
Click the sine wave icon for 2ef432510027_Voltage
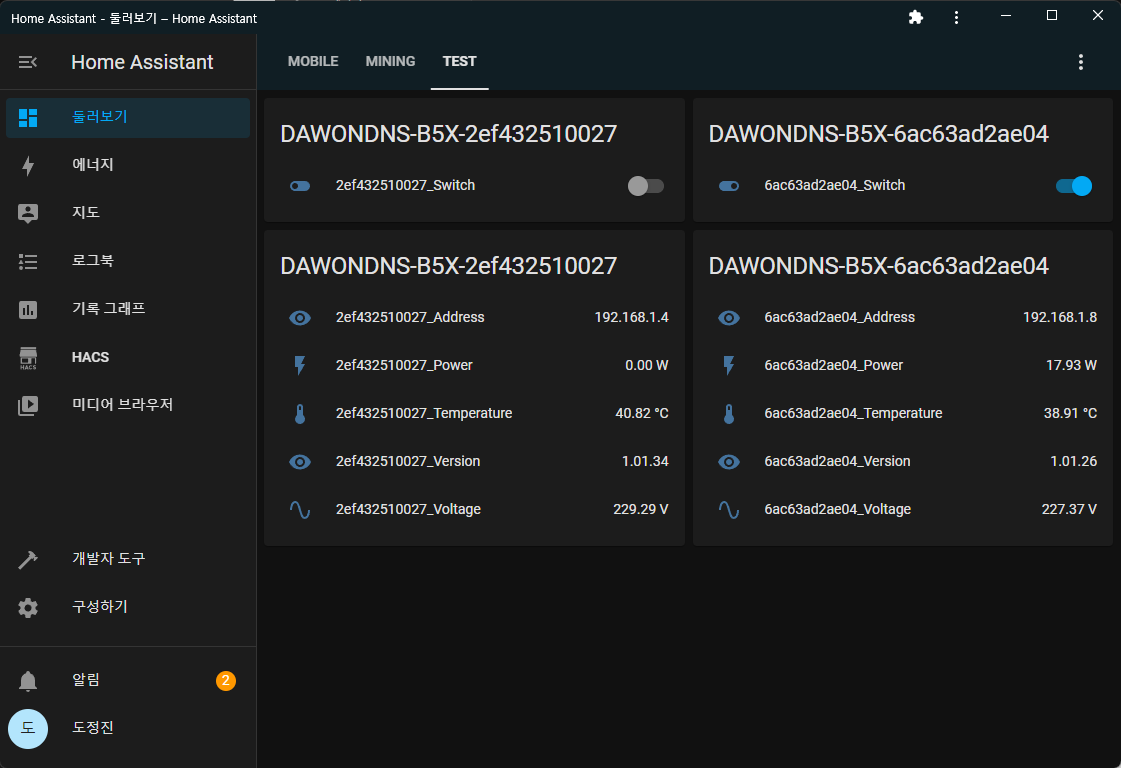pyautogui.click(x=300, y=510)
